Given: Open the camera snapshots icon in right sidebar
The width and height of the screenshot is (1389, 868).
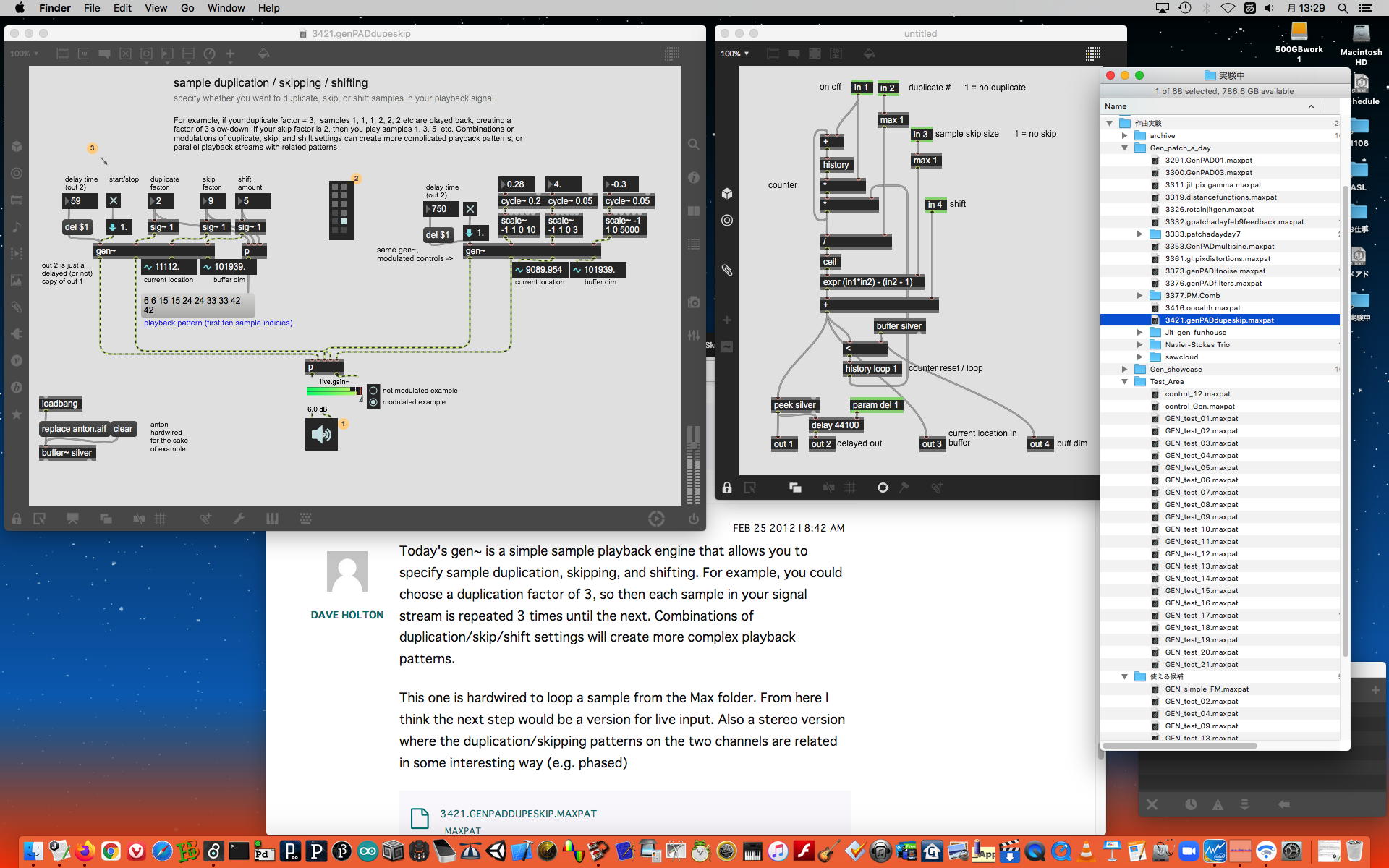Looking at the screenshot, I should pos(693,302).
